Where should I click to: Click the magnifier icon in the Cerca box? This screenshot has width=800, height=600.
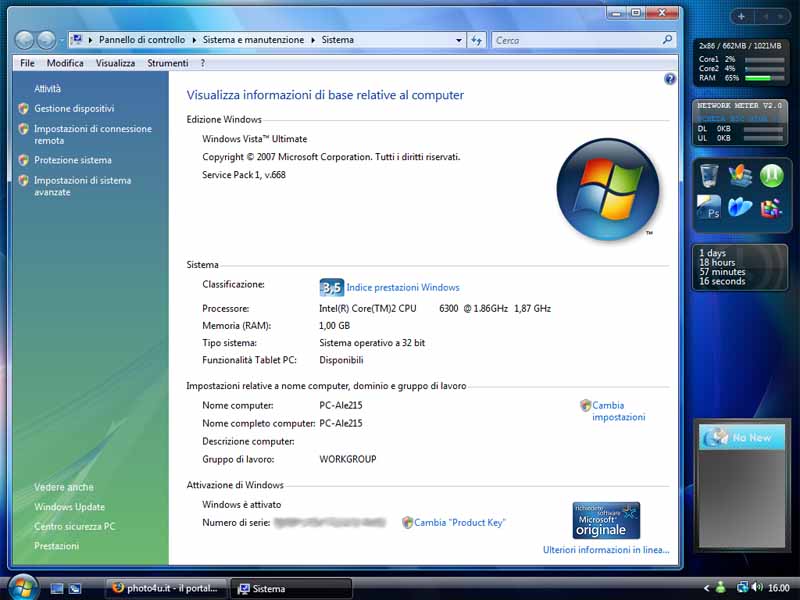[x=667, y=39]
